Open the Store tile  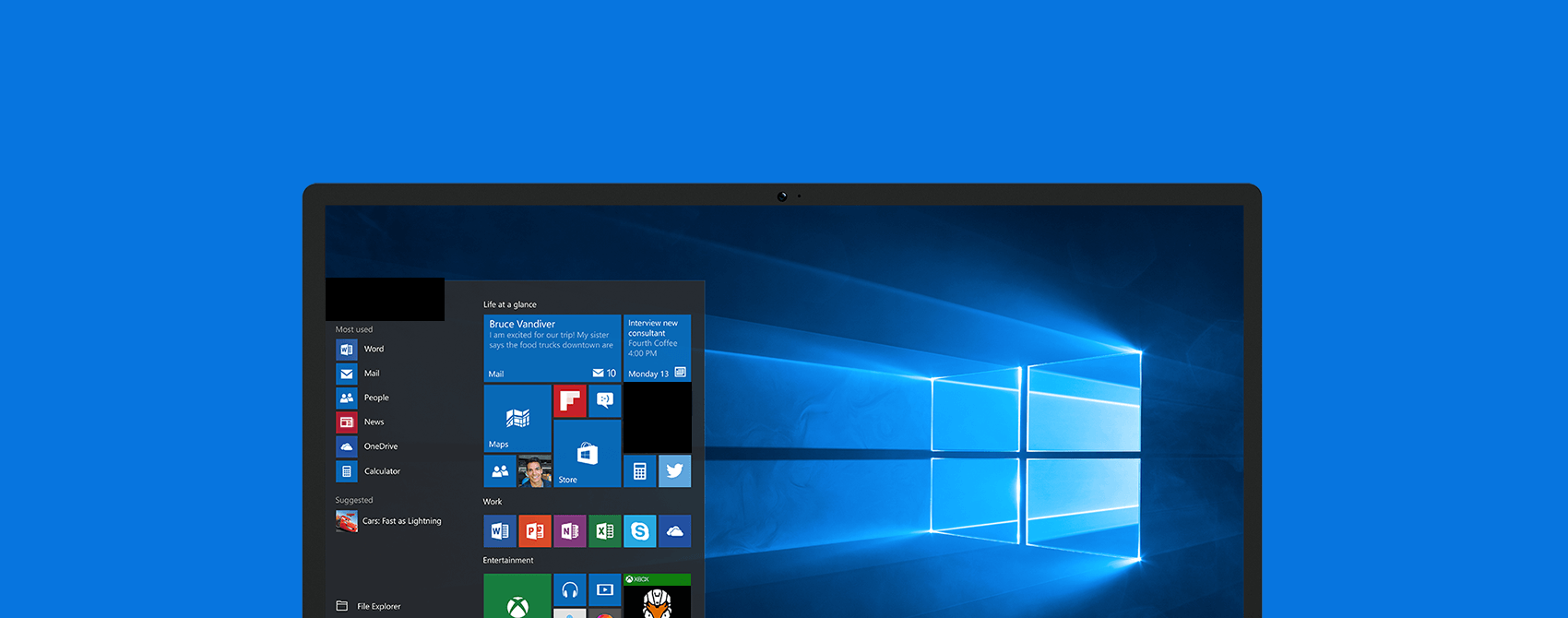588,453
